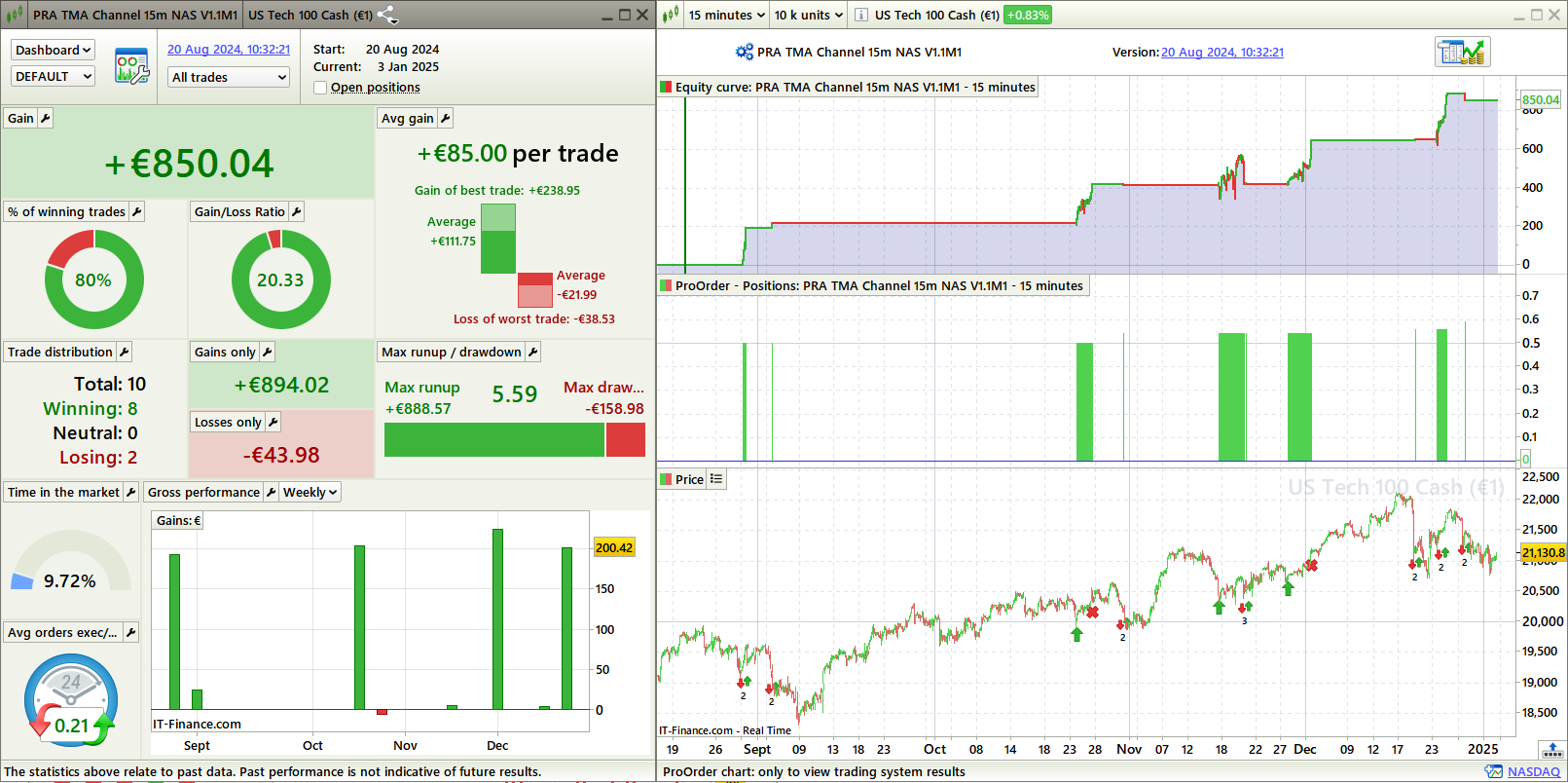
Task: Click the 20.33 gain/loss ratio donut chart
Action: tap(280, 280)
